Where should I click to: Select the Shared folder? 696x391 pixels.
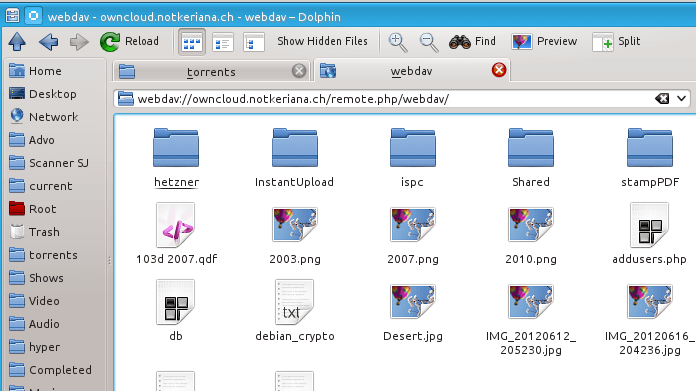pyautogui.click(x=531, y=158)
